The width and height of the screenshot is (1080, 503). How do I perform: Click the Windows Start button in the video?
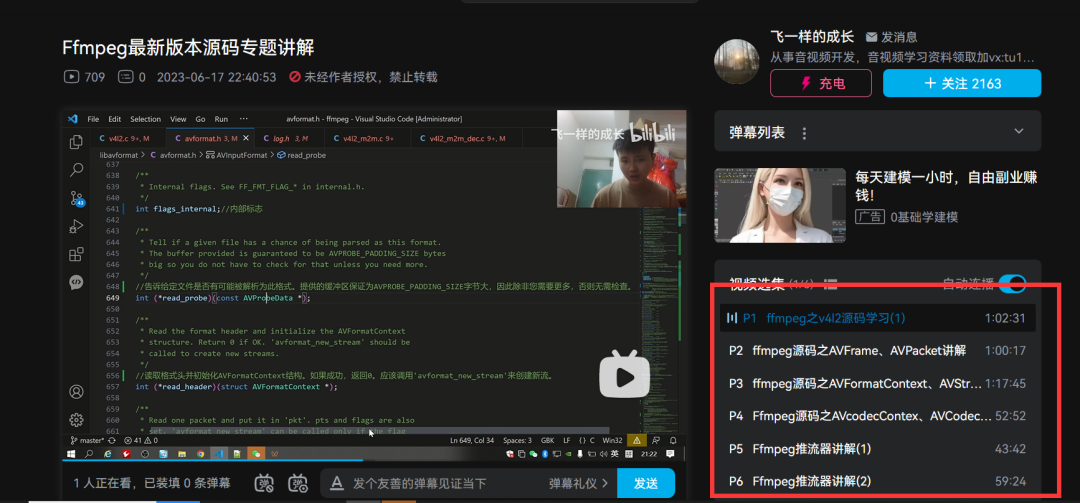pos(70,454)
